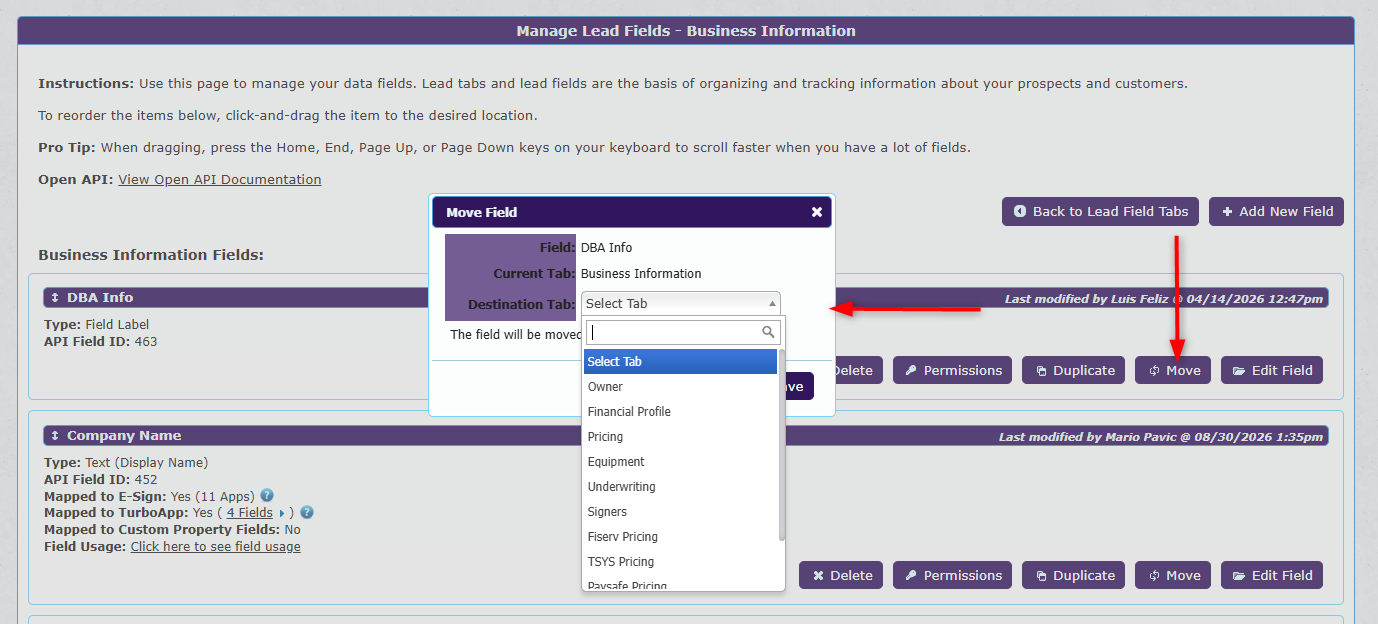1378x624 pixels.
Task: Choose the highlighted Select Tab option
Action: point(680,361)
